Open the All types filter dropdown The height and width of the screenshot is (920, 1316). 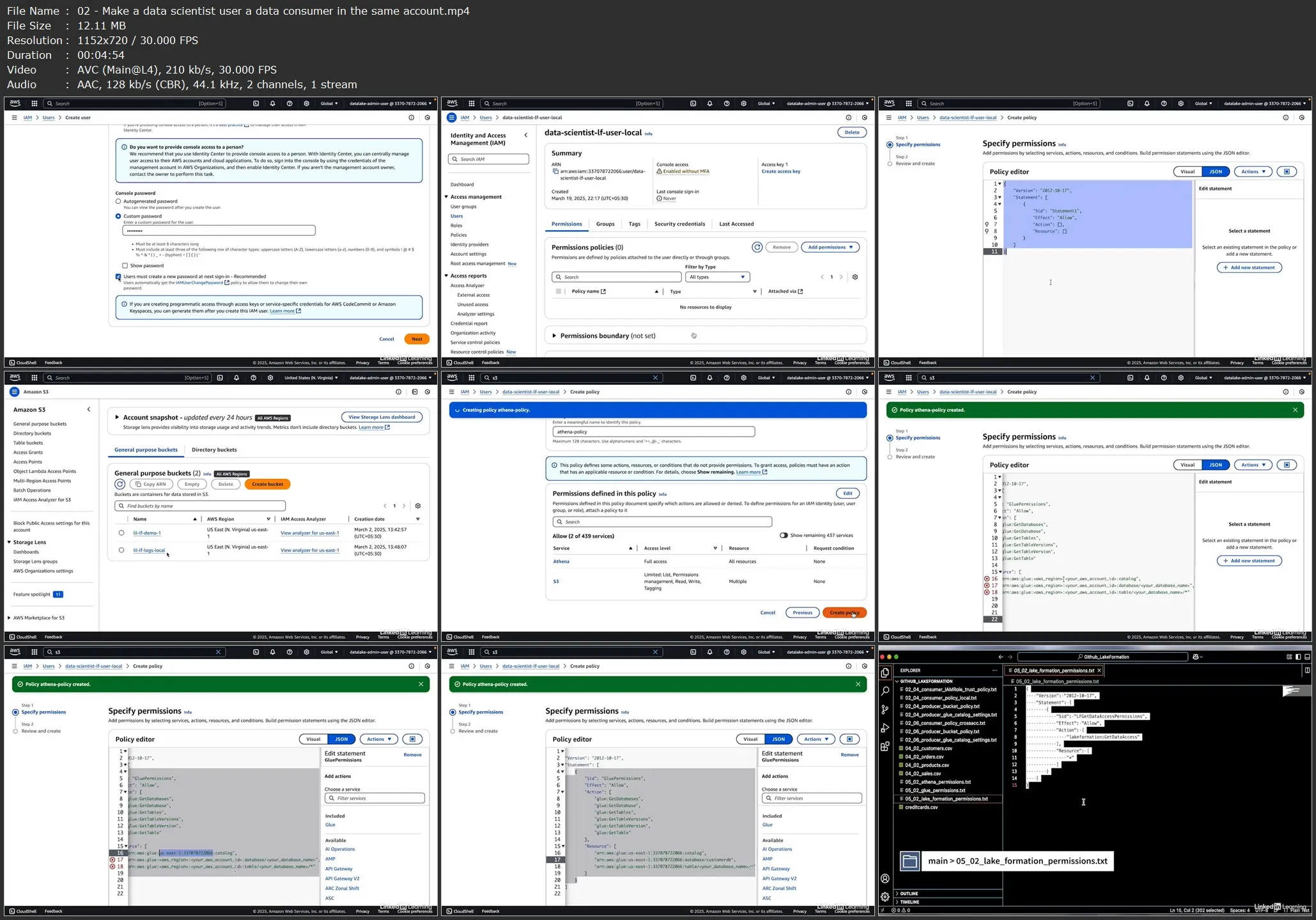(x=717, y=277)
